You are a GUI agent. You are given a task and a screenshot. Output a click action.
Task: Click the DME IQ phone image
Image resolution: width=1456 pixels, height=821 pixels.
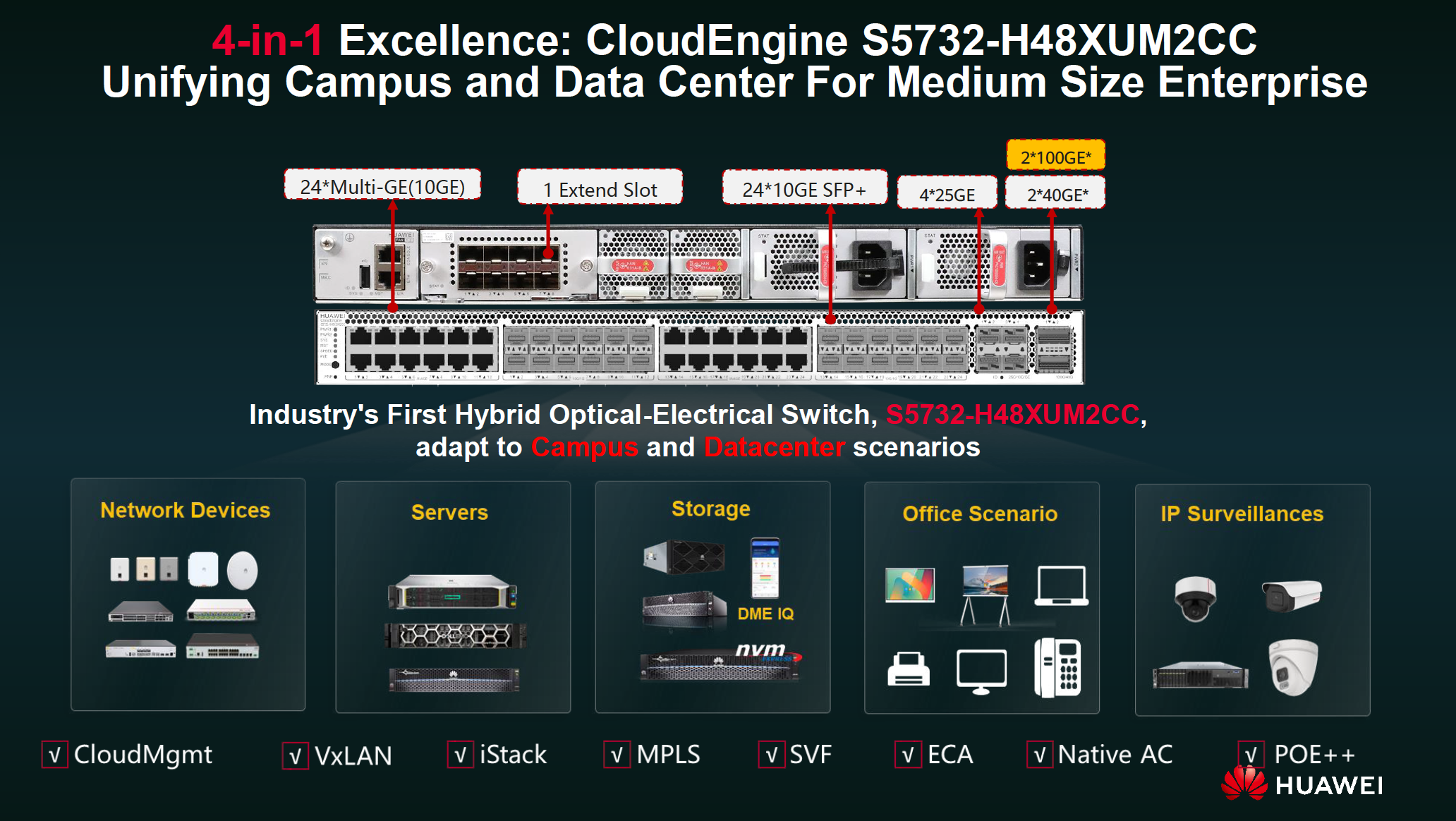[x=765, y=568]
